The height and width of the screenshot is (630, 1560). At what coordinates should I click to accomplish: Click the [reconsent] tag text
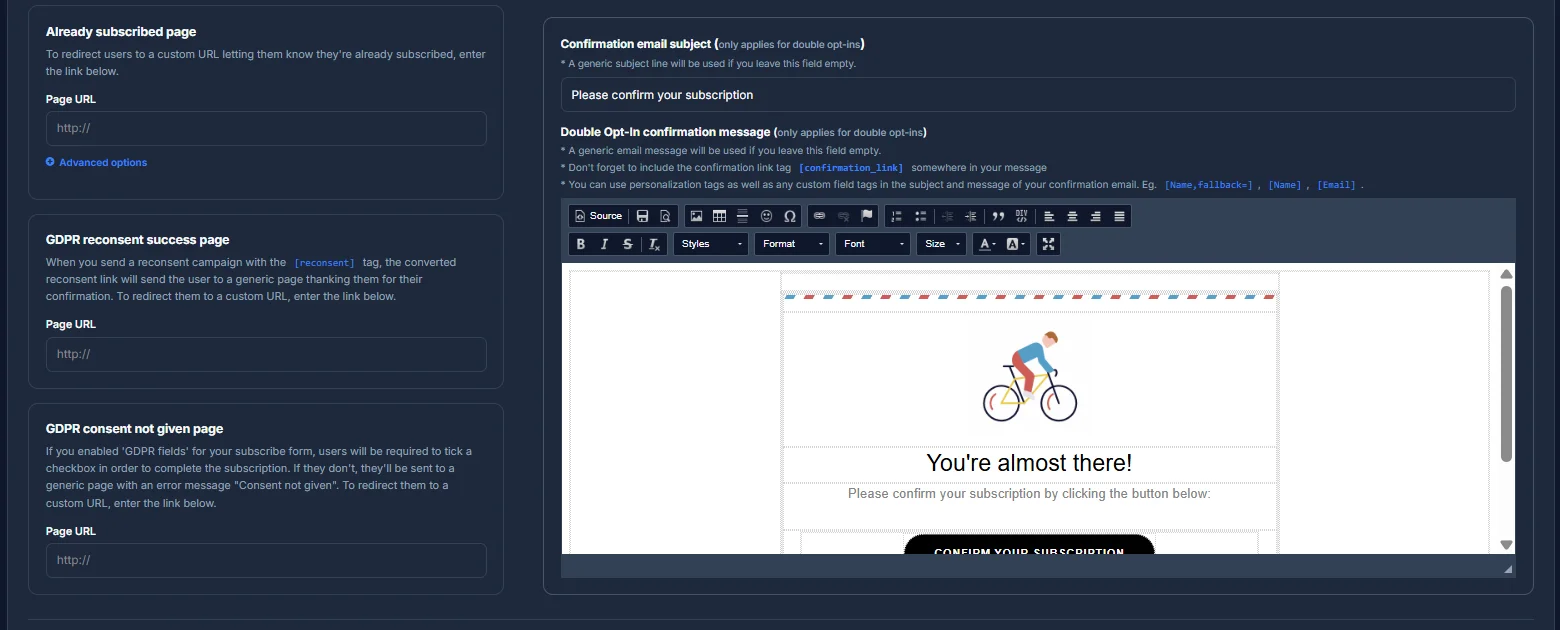point(324,262)
